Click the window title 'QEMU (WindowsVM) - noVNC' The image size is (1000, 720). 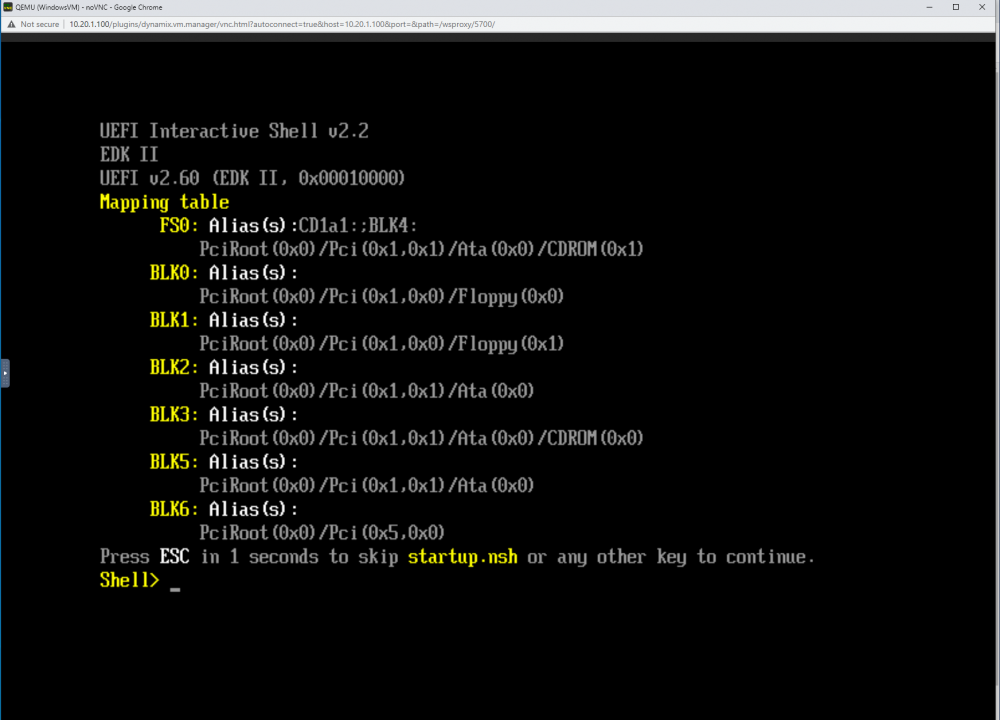[x=89, y=7]
